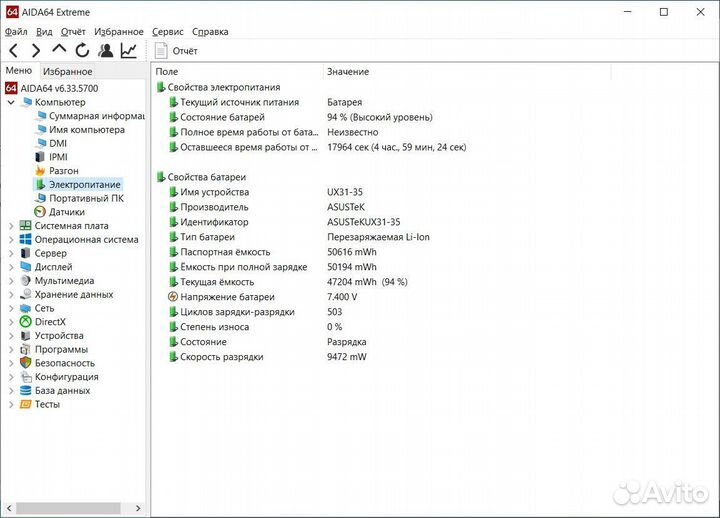Expand the Системная плата node

tap(11, 226)
